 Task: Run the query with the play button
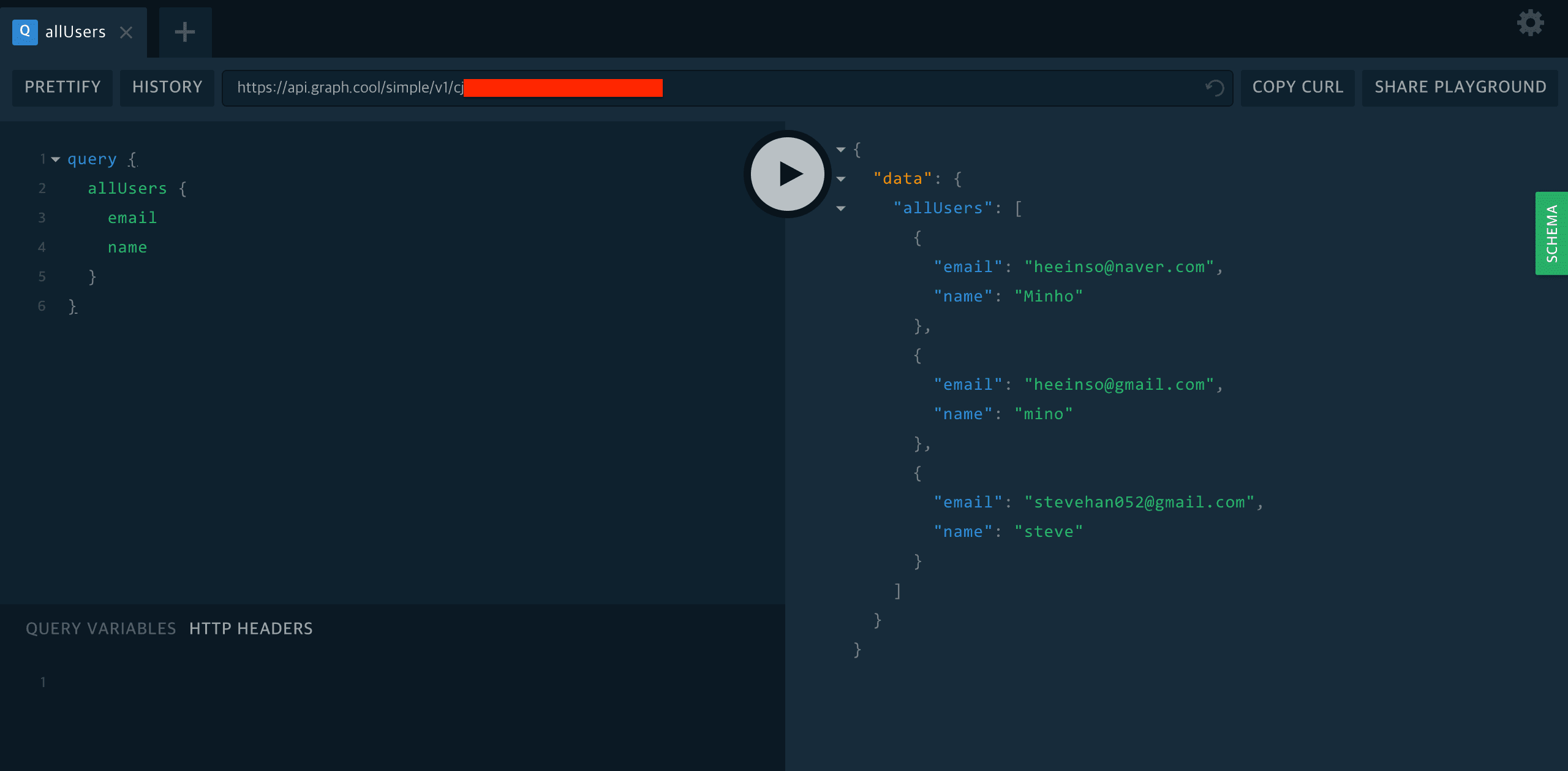787,174
